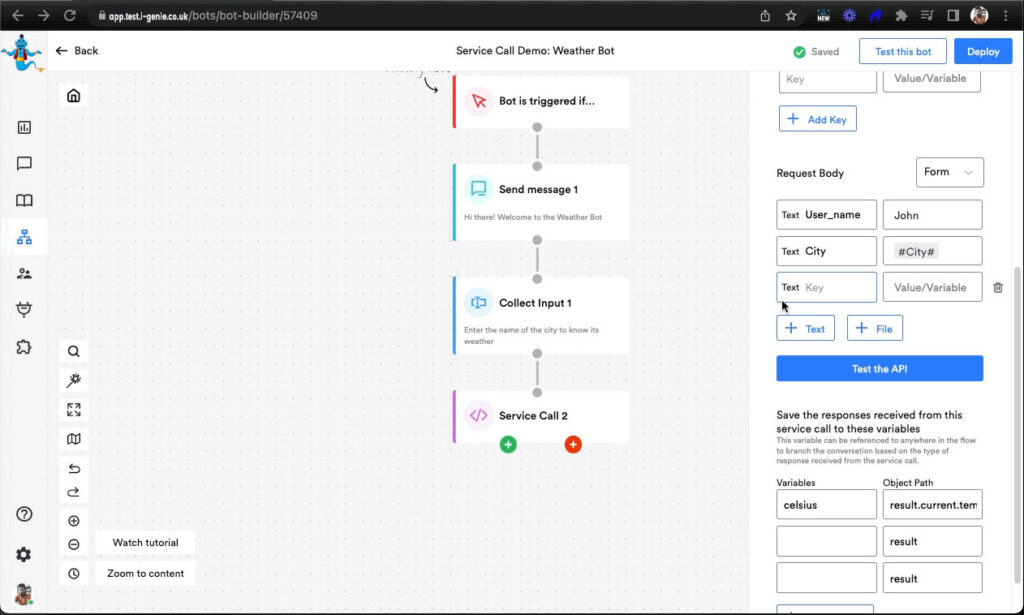This screenshot has width=1024, height=615.
Task: Click the Test this bot button
Action: click(x=902, y=52)
